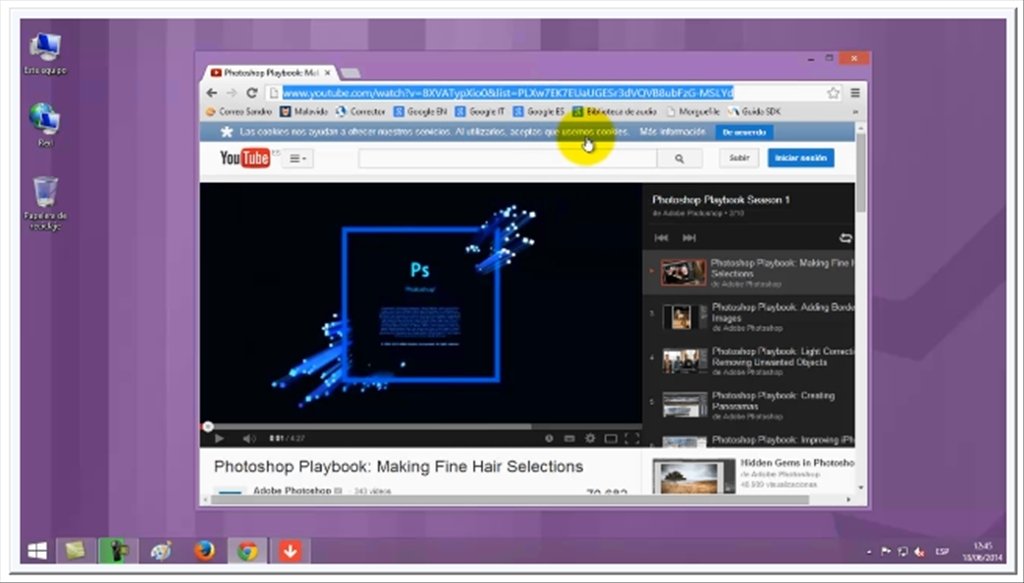Click the Iniciar sesión button

pyautogui.click(x=801, y=158)
